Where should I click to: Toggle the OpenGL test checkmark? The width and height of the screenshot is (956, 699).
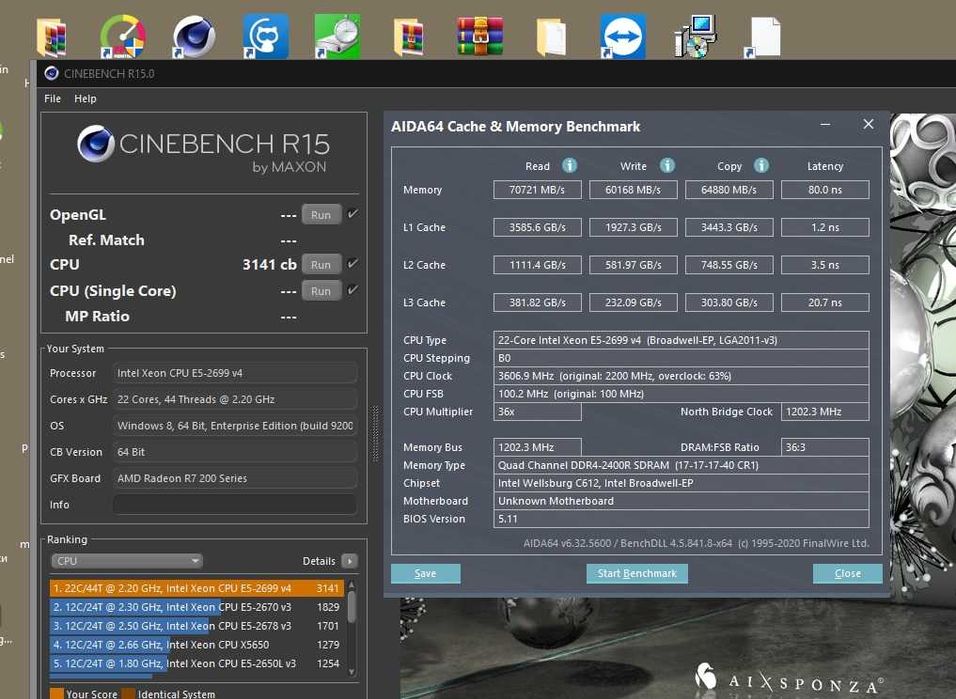(352, 214)
